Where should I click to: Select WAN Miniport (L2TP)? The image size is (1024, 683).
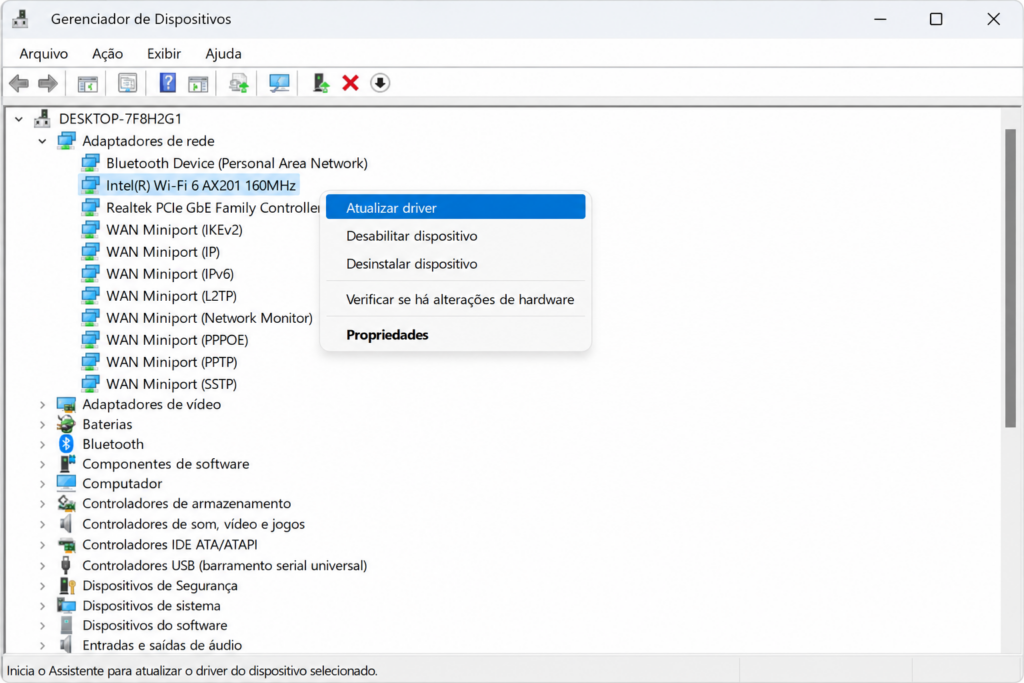coord(171,296)
